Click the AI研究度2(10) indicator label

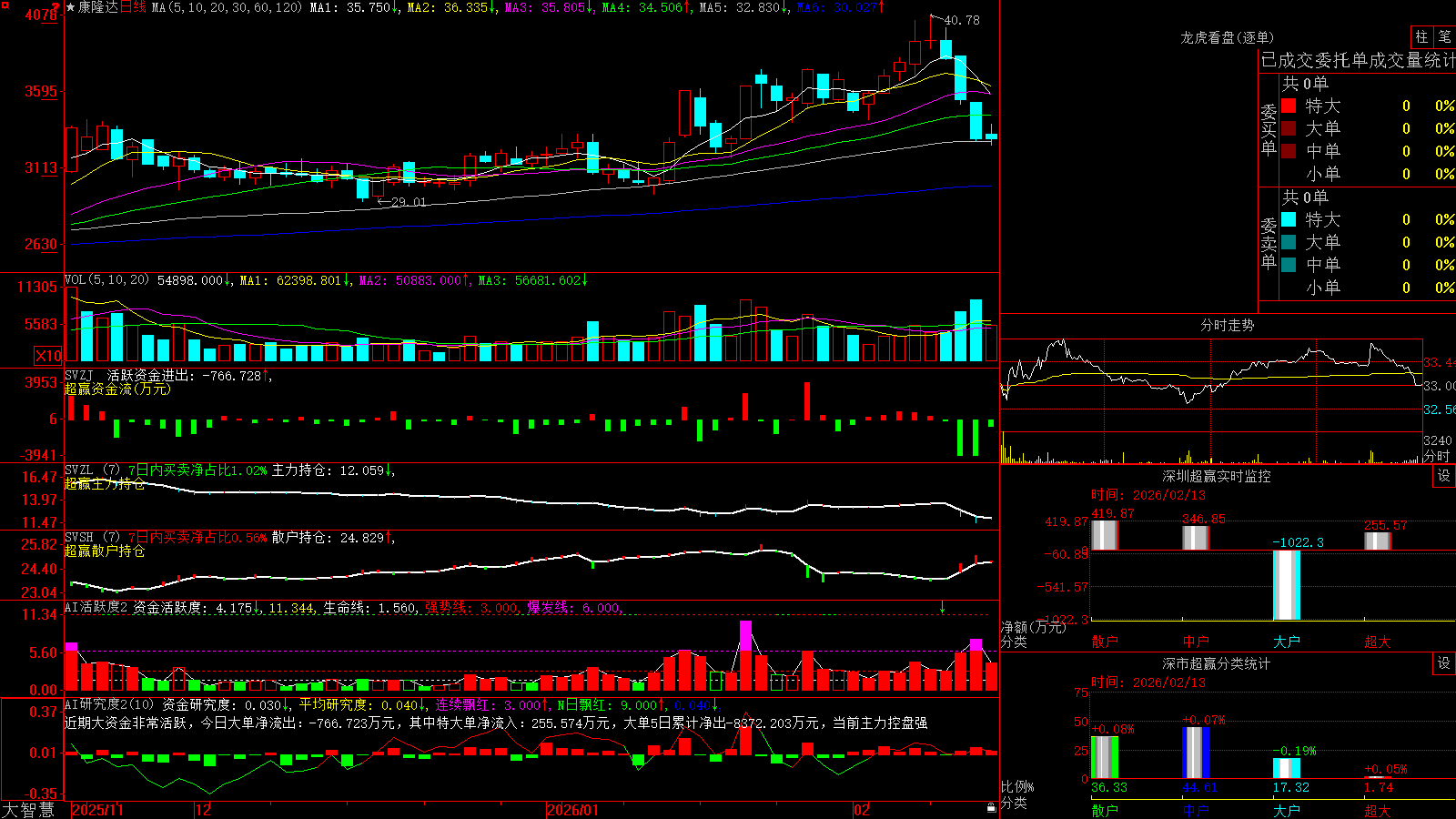coord(110,704)
